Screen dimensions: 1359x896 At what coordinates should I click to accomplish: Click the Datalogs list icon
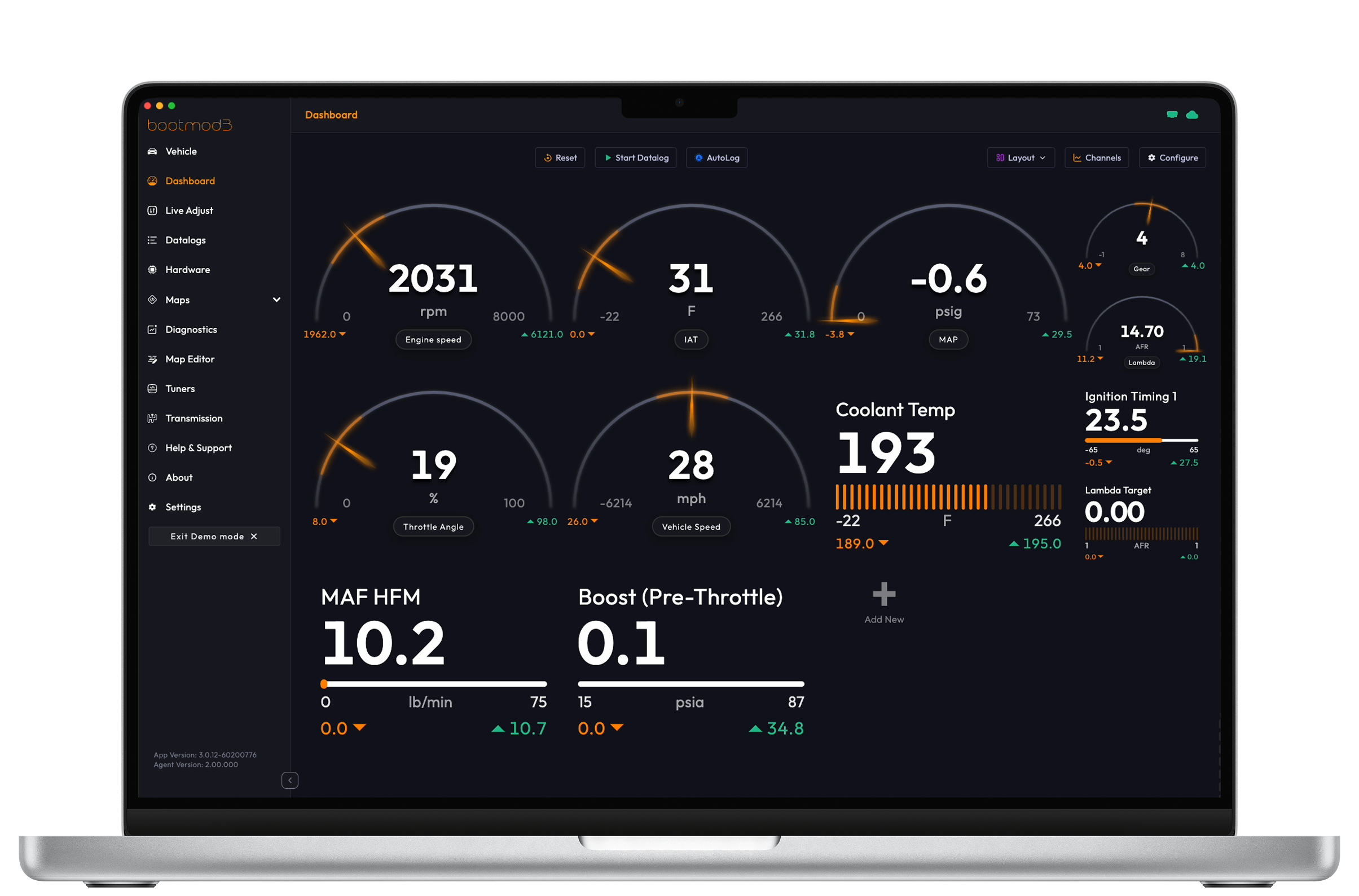(x=152, y=240)
